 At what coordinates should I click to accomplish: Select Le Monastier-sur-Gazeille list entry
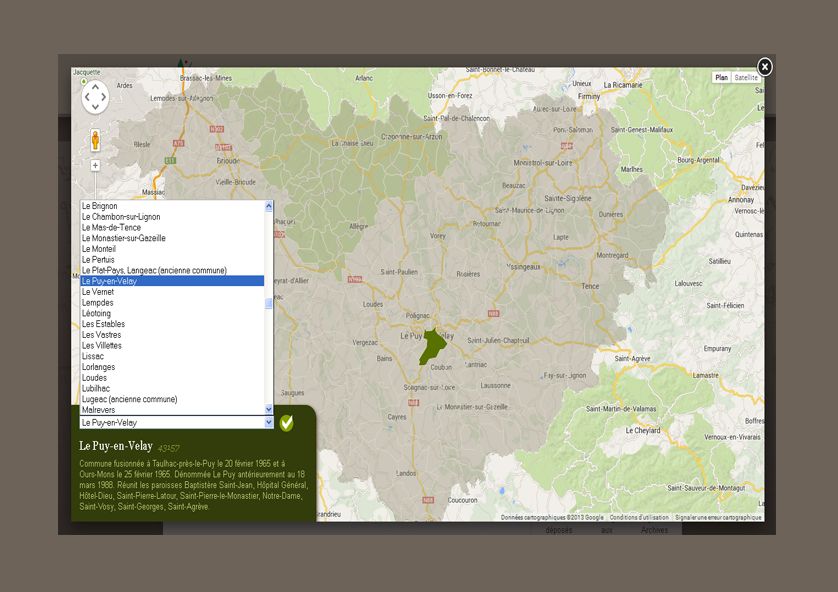point(124,238)
